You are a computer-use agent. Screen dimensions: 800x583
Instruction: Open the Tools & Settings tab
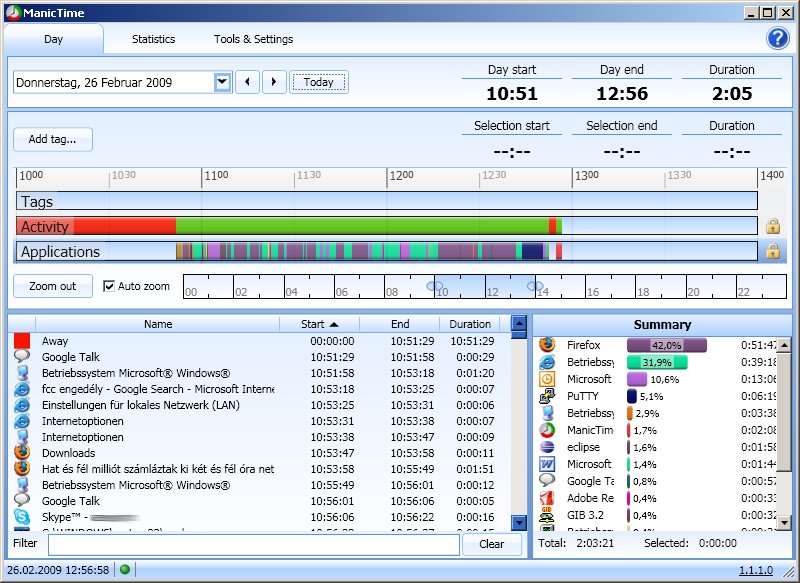click(254, 39)
